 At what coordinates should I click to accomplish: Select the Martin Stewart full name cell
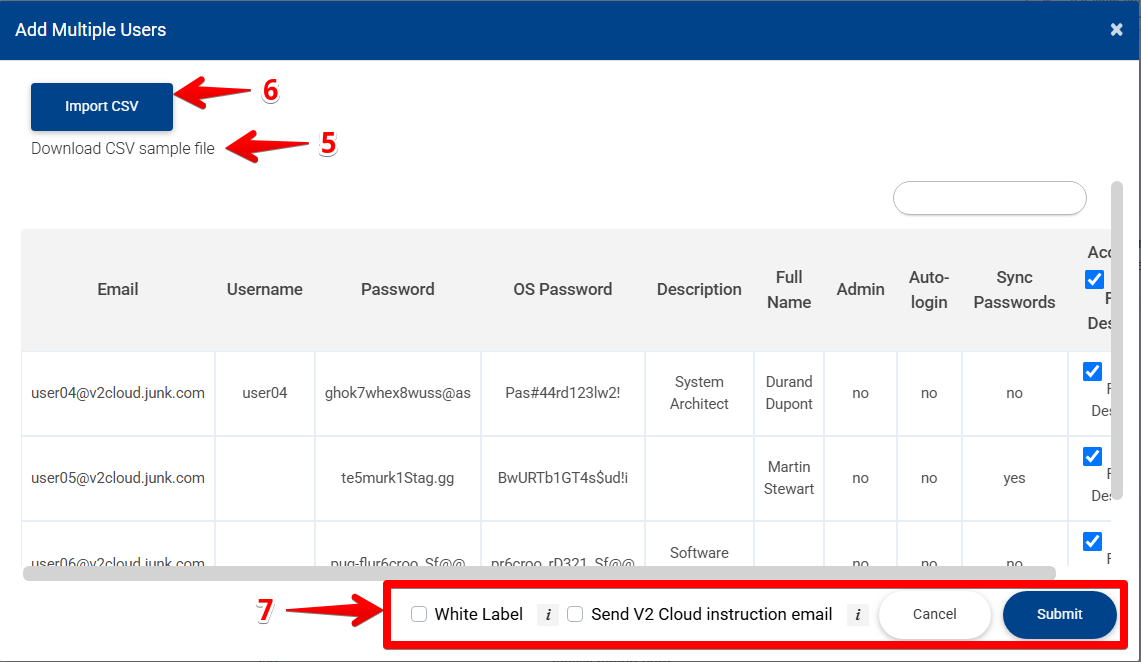[789, 478]
